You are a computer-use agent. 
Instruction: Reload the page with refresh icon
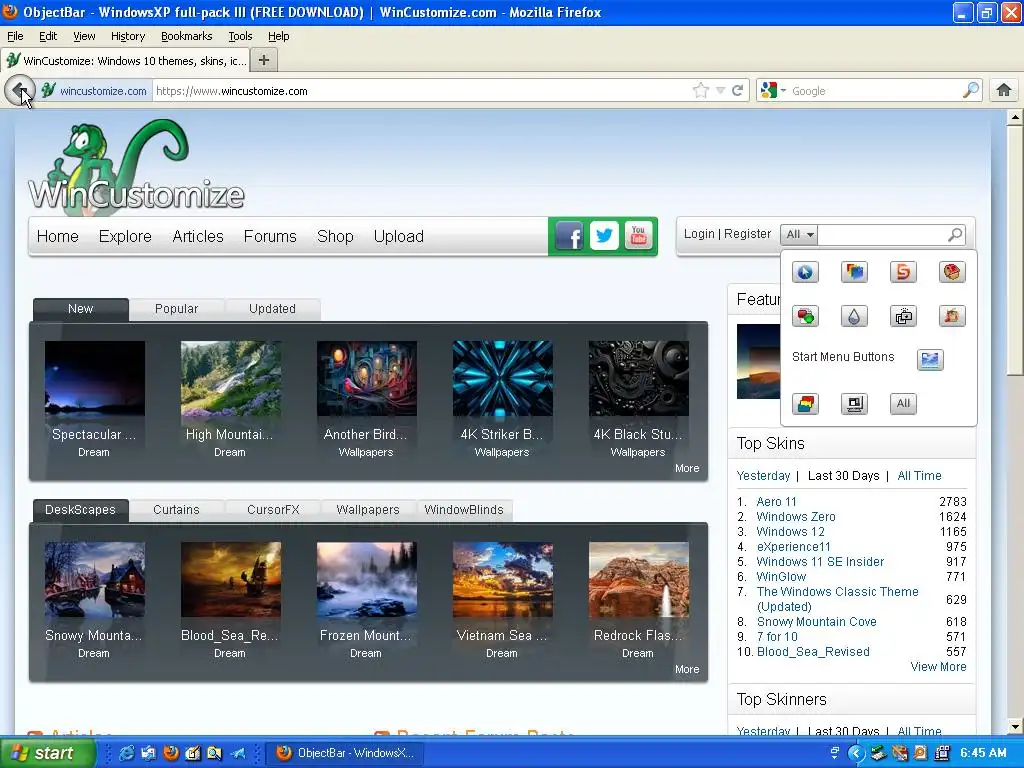738,91
